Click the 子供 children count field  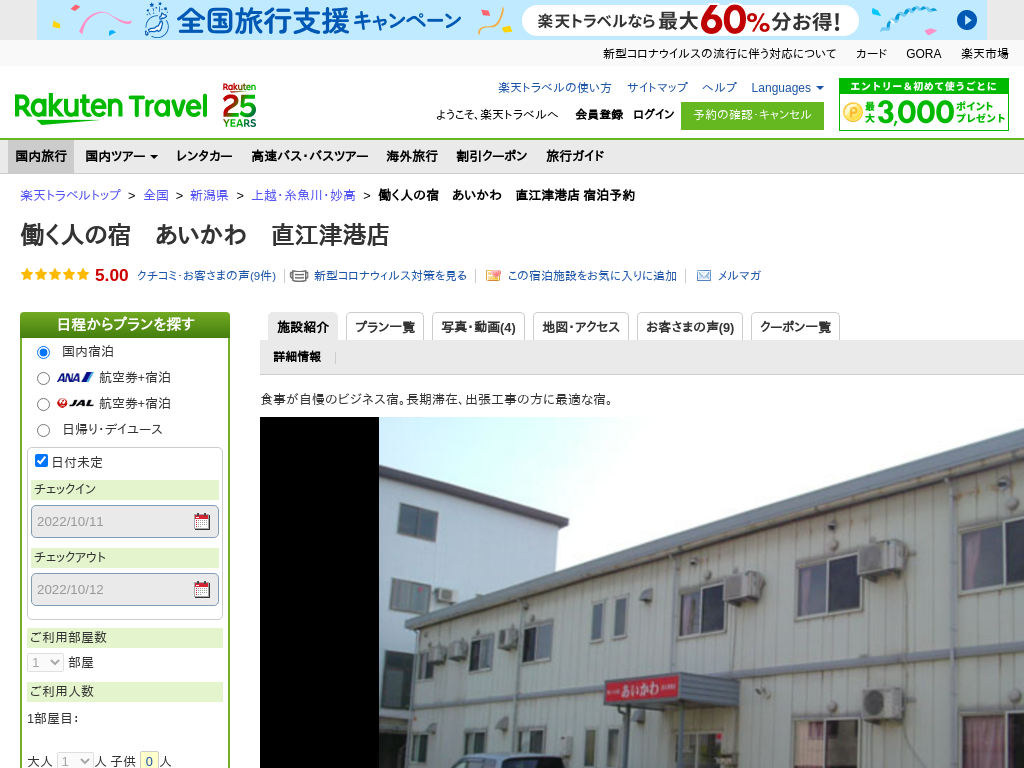[150, 761]
